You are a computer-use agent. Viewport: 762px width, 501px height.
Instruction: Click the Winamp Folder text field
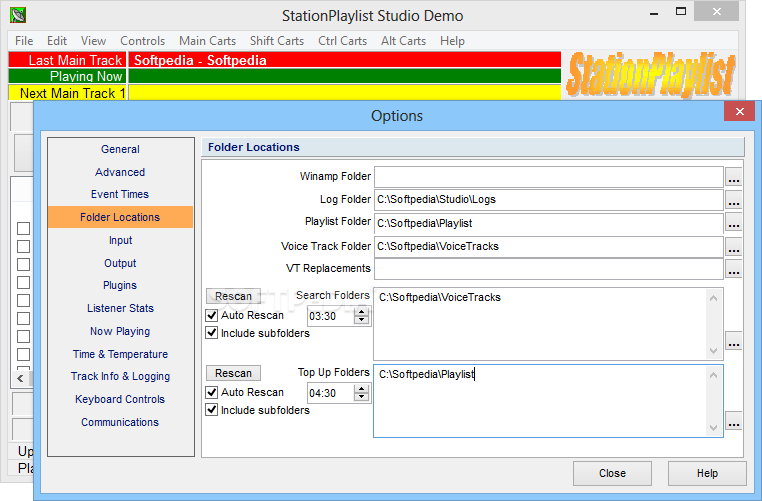[549, 177]
